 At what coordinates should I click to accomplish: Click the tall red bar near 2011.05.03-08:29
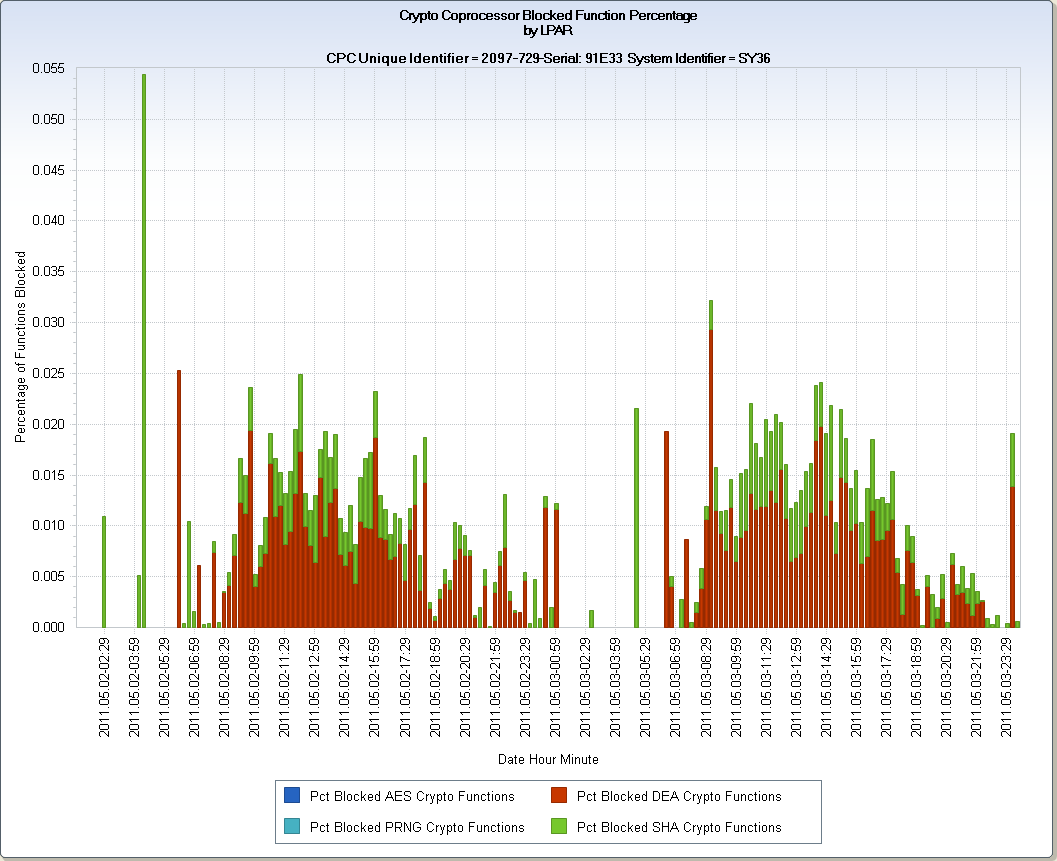[x=711, y=478]
